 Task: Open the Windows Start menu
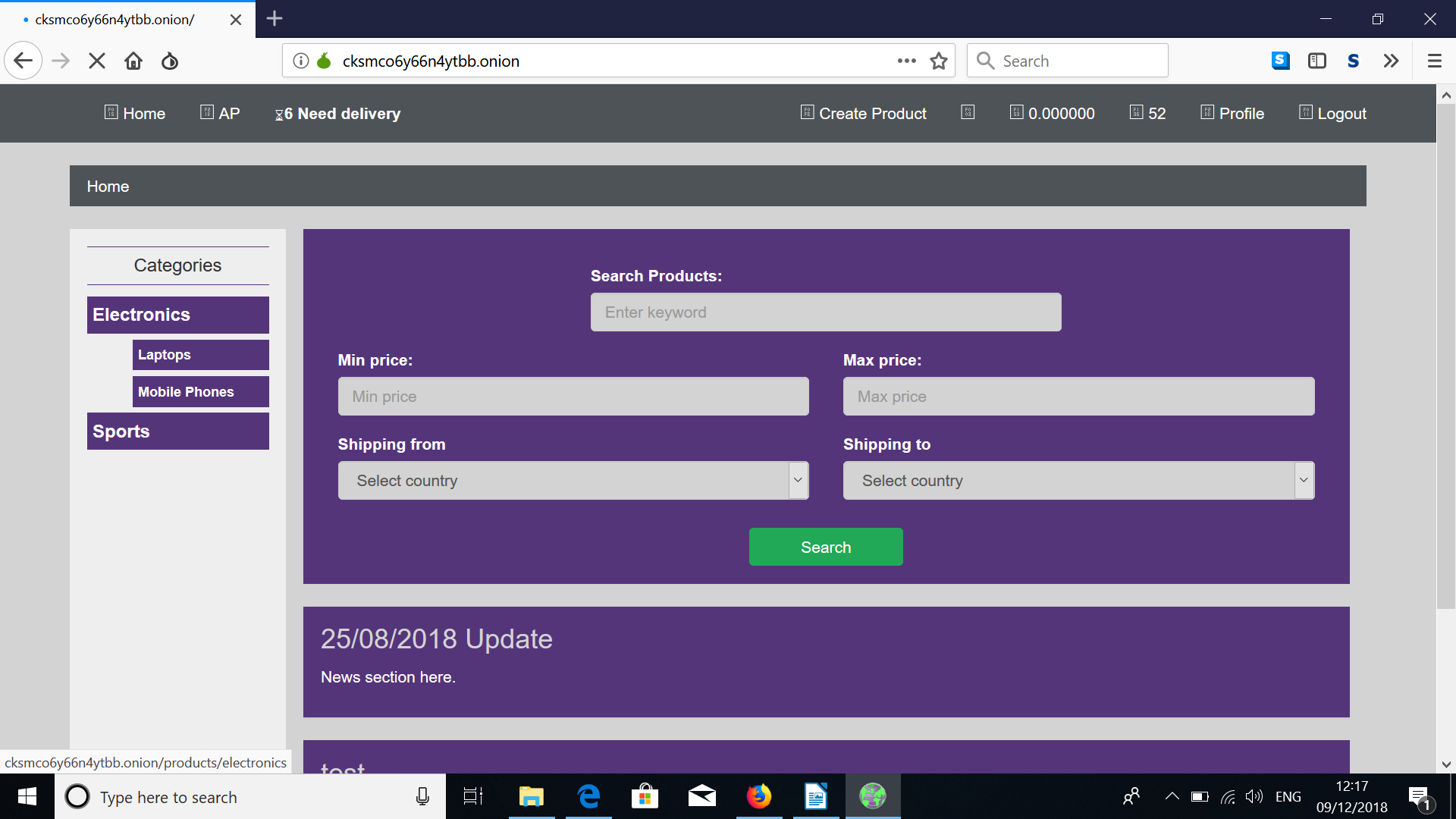click(27, 796)
